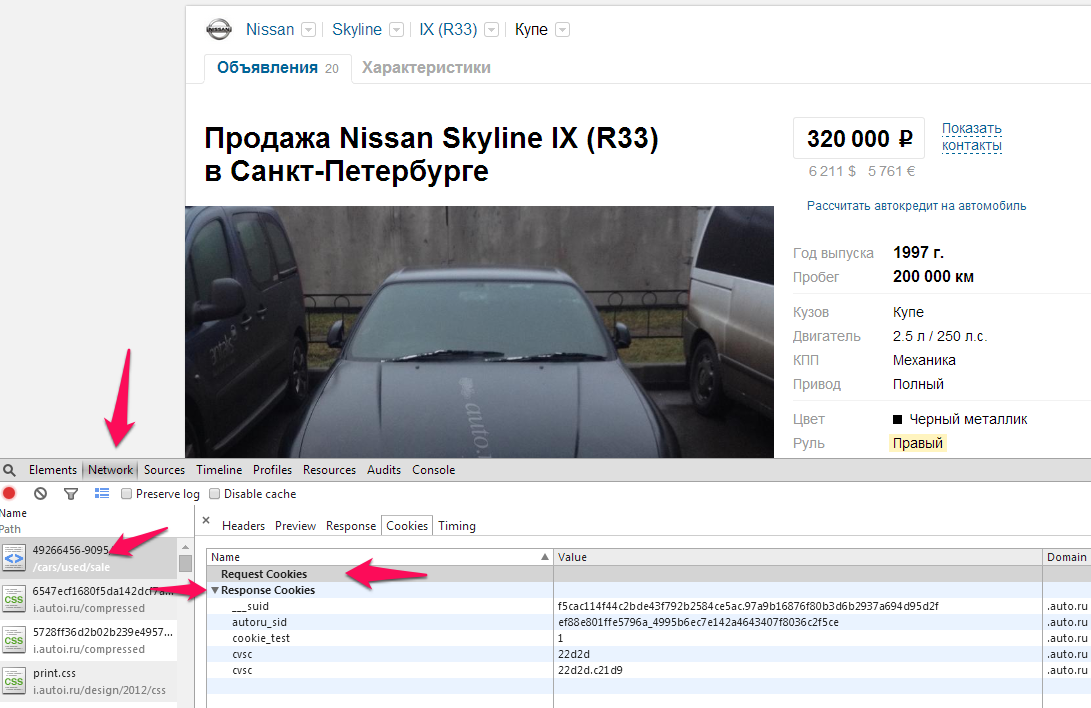Click the highlighted Правый steering value
The image size is (1091, 708).
click(918, 443)
